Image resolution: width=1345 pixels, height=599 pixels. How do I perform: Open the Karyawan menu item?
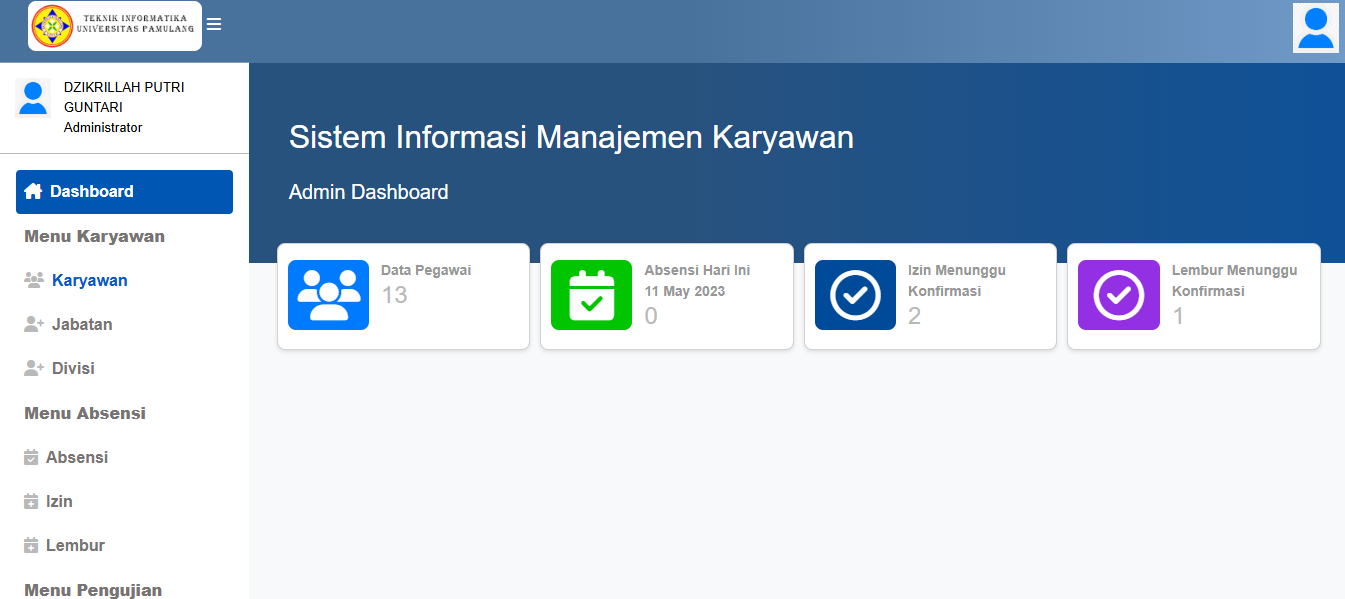pos(89,280)
